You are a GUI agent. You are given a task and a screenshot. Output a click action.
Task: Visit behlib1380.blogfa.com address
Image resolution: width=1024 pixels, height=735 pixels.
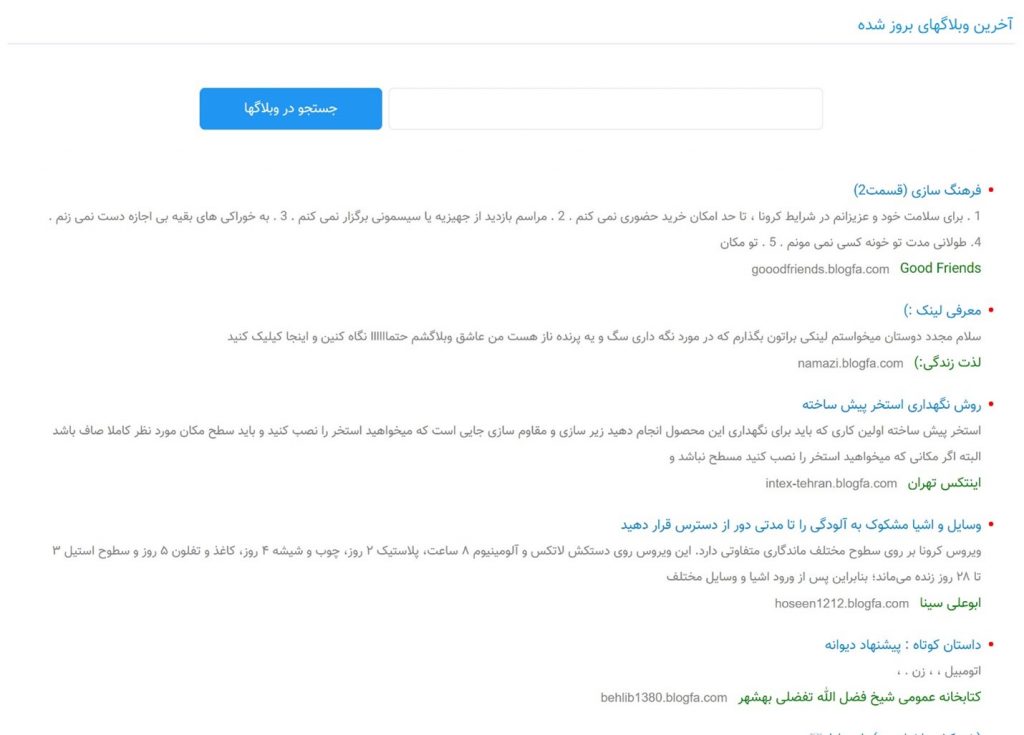coord(664,698)
